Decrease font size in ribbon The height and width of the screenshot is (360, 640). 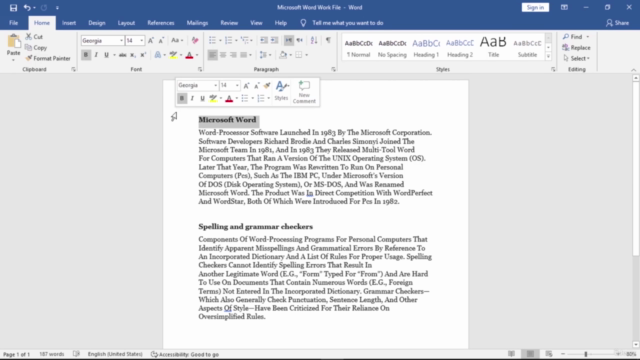point(161,40)
